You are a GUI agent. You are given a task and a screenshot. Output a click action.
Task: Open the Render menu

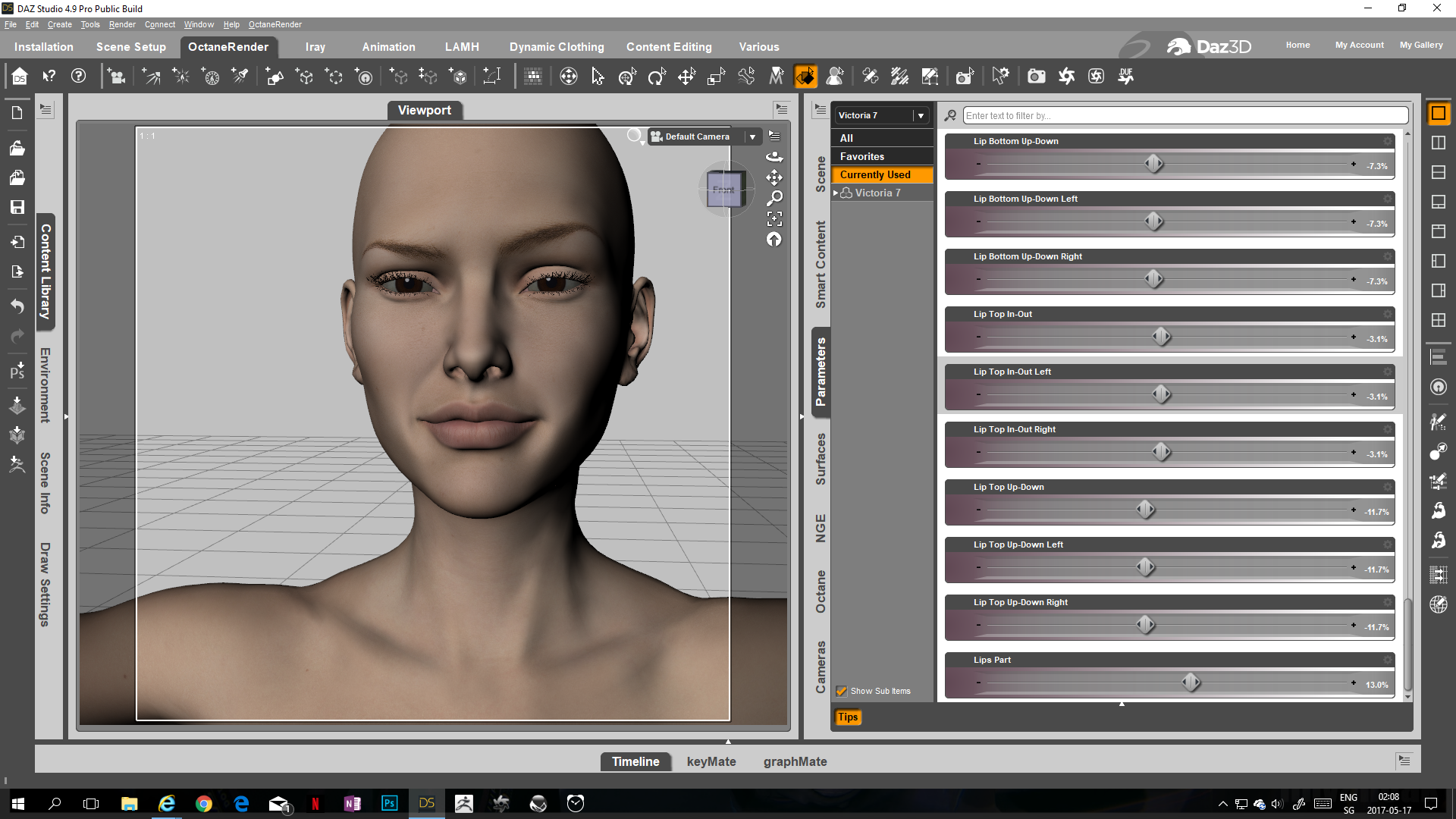click(121, 24)
